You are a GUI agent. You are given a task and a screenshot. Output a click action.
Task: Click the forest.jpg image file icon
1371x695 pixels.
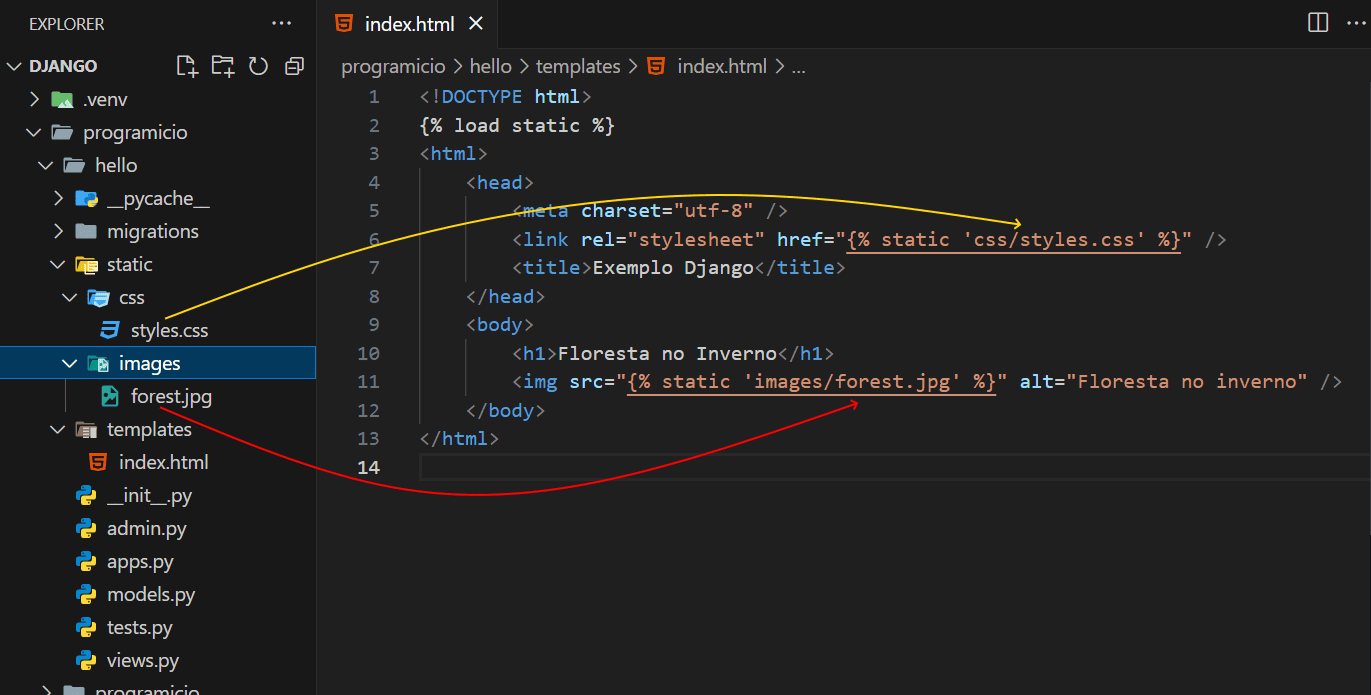pyautogui.click(x=110, y=396)
